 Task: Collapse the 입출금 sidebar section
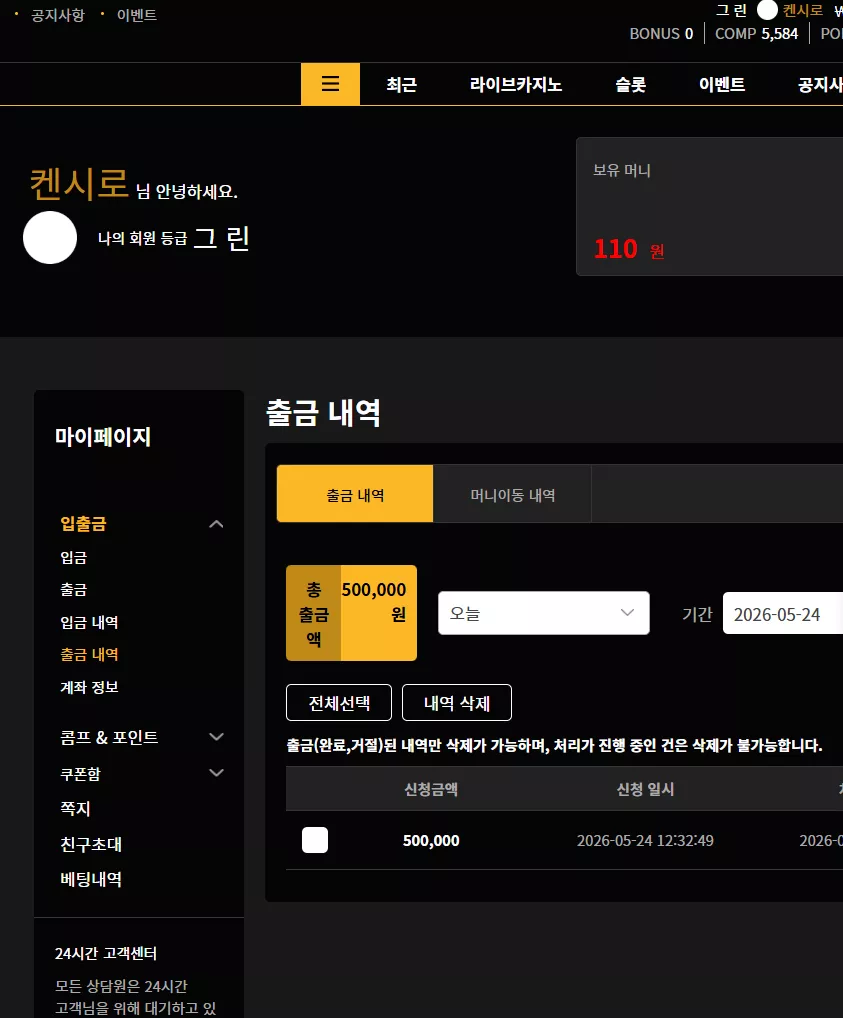pos(216,524)
